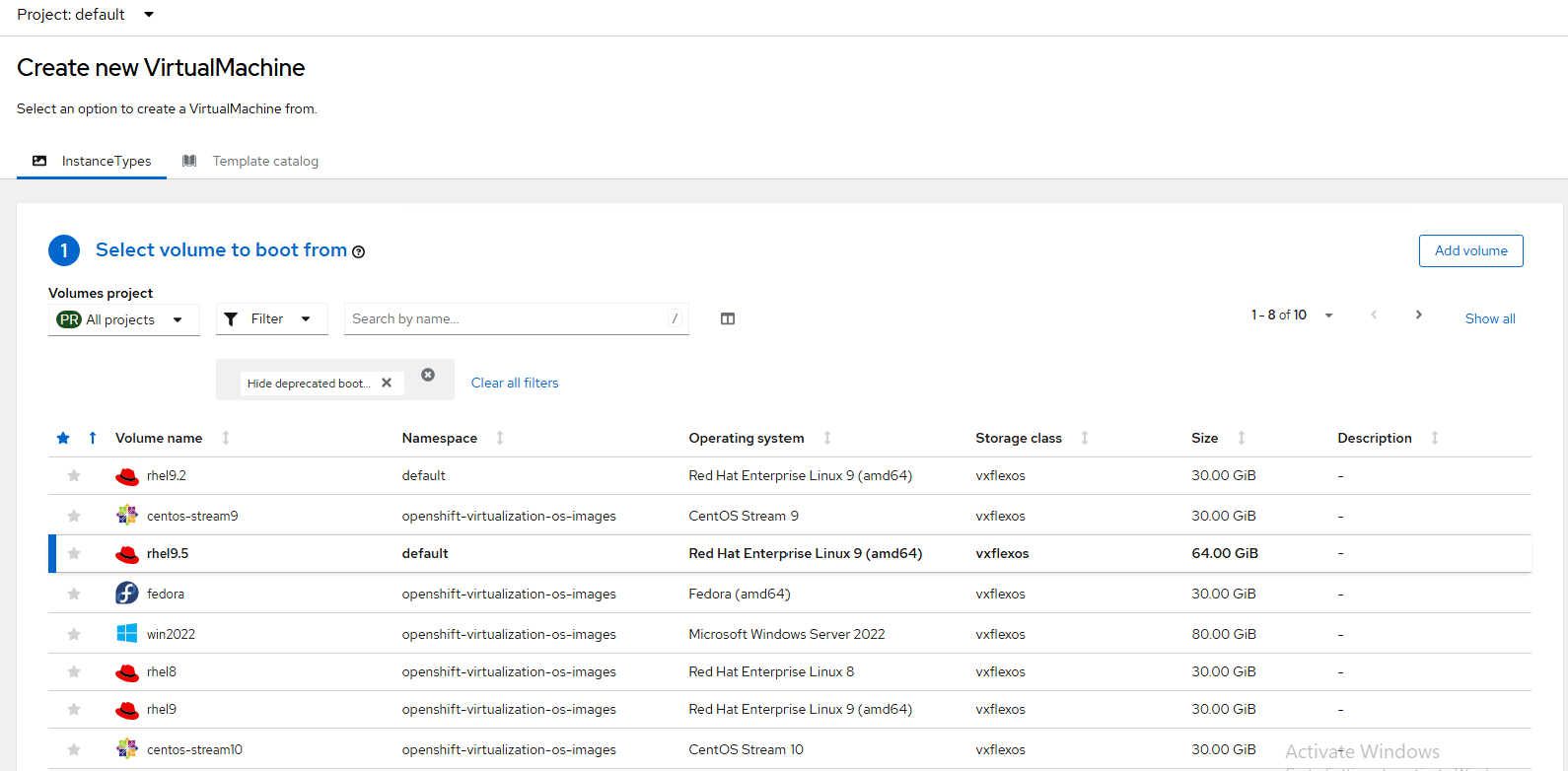Sort table by Namespace column

click(x=440, y=438)
